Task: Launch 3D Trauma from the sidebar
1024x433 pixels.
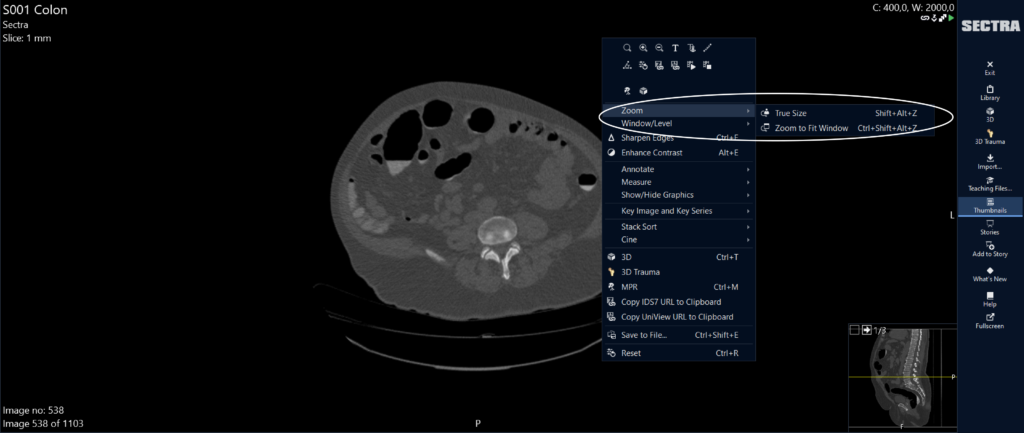Action: [989, 136]
